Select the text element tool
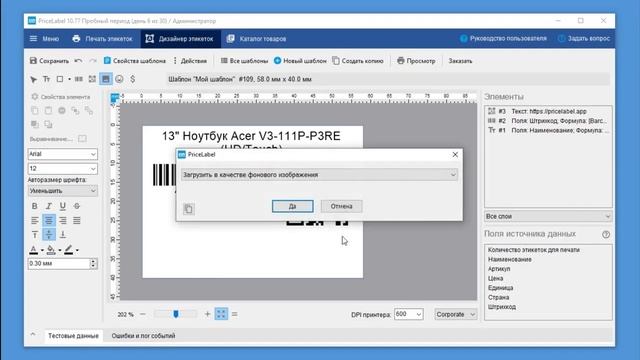Image resolution: width=640 pixels, height=360 pixels. 47,79
